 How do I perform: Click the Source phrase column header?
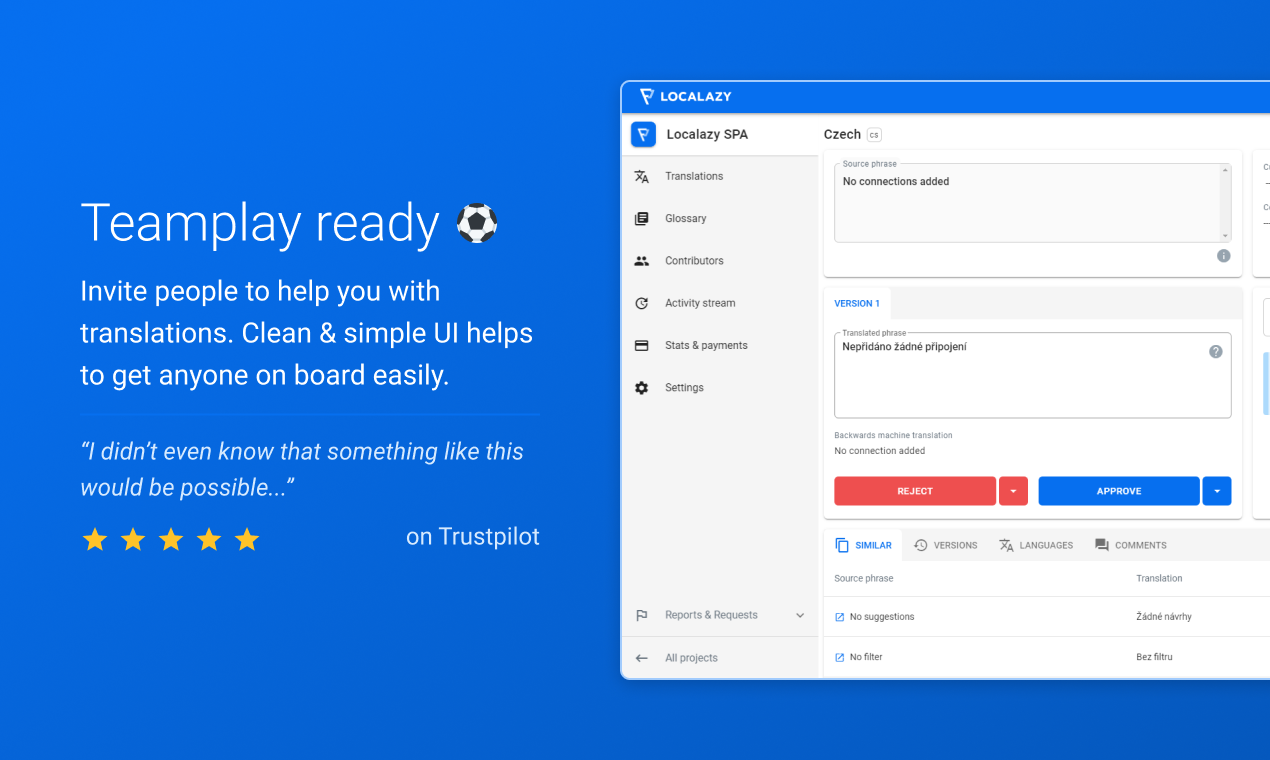(864, 578)
